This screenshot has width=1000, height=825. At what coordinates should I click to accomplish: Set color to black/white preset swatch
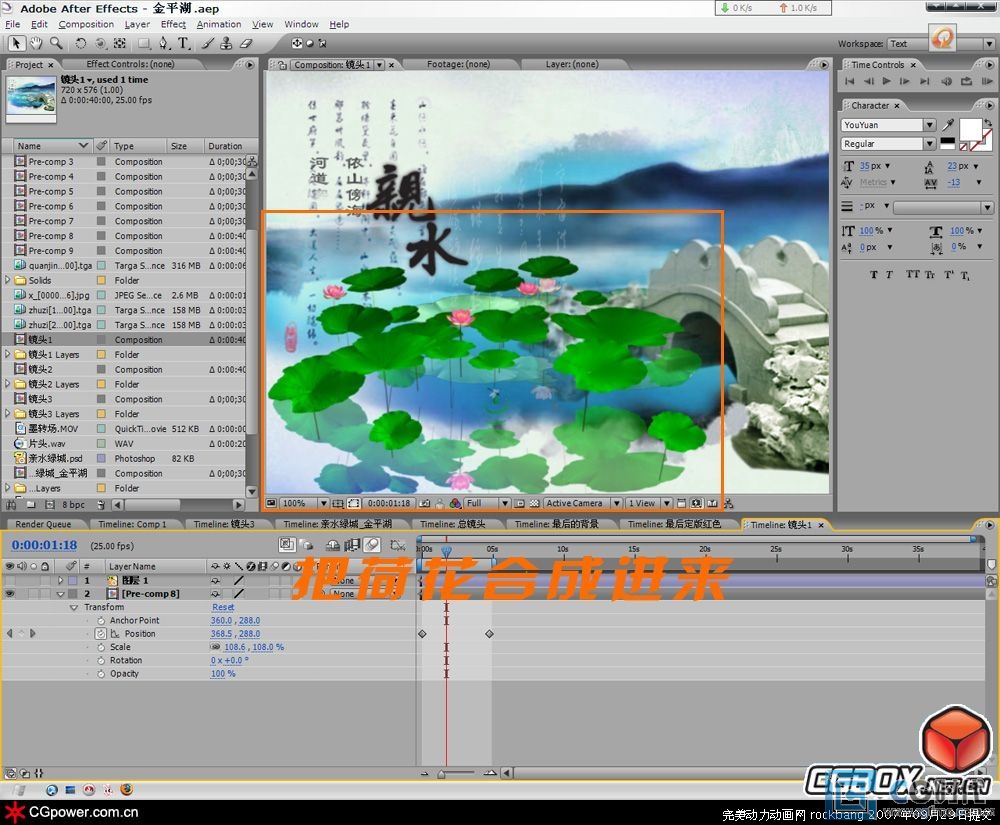click(948, 143)
